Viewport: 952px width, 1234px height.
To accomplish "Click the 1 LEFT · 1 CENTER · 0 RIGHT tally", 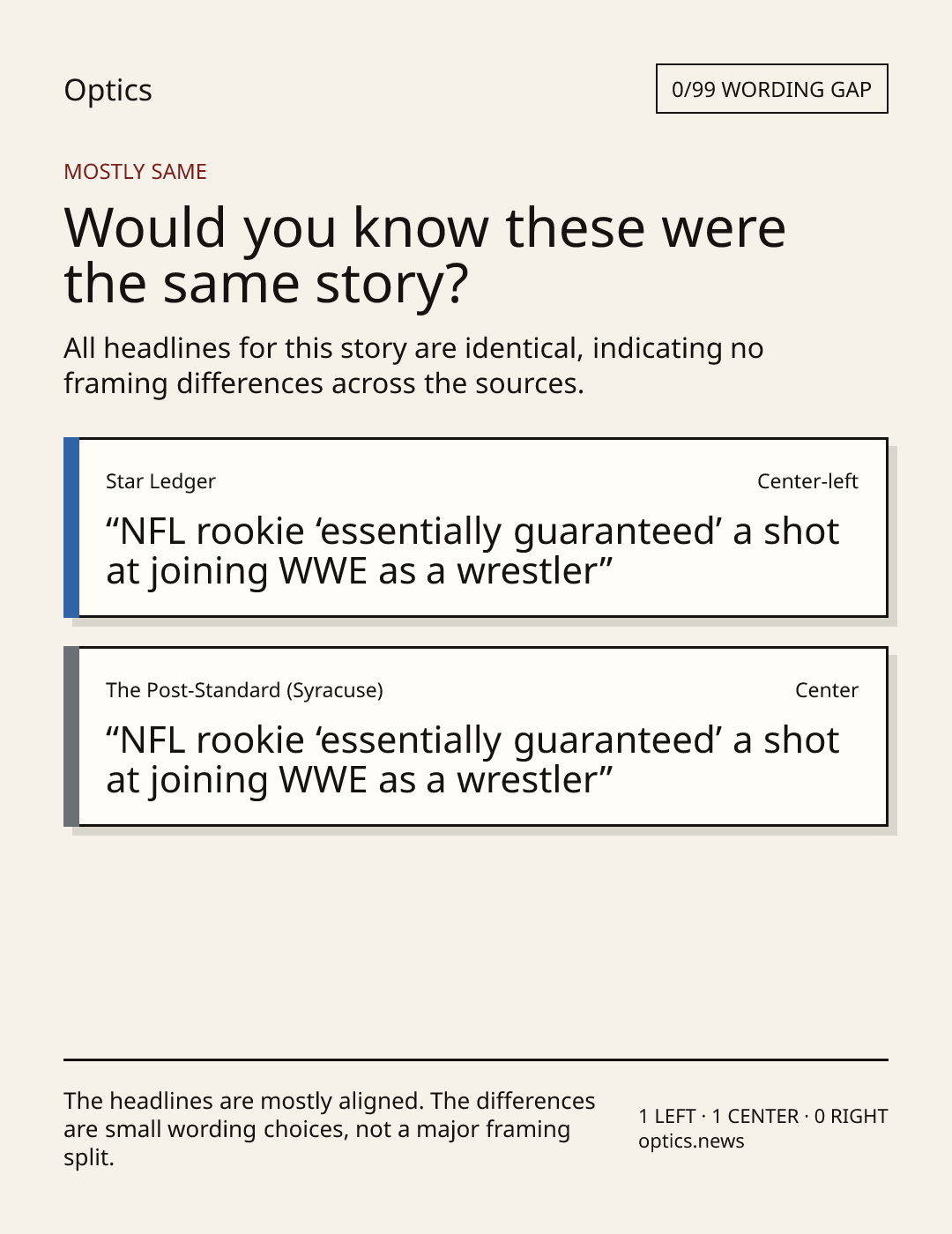I will [x=762, y=1116].
